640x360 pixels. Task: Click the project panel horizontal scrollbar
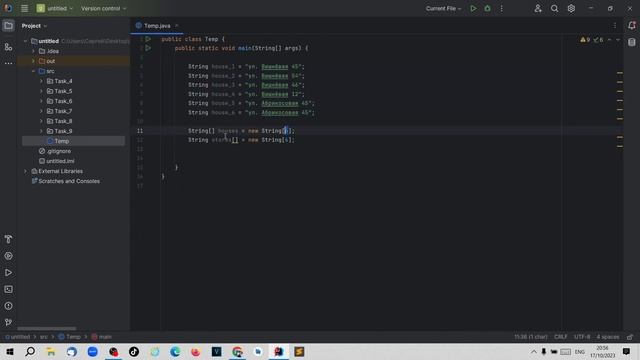[x=47, y=329]
